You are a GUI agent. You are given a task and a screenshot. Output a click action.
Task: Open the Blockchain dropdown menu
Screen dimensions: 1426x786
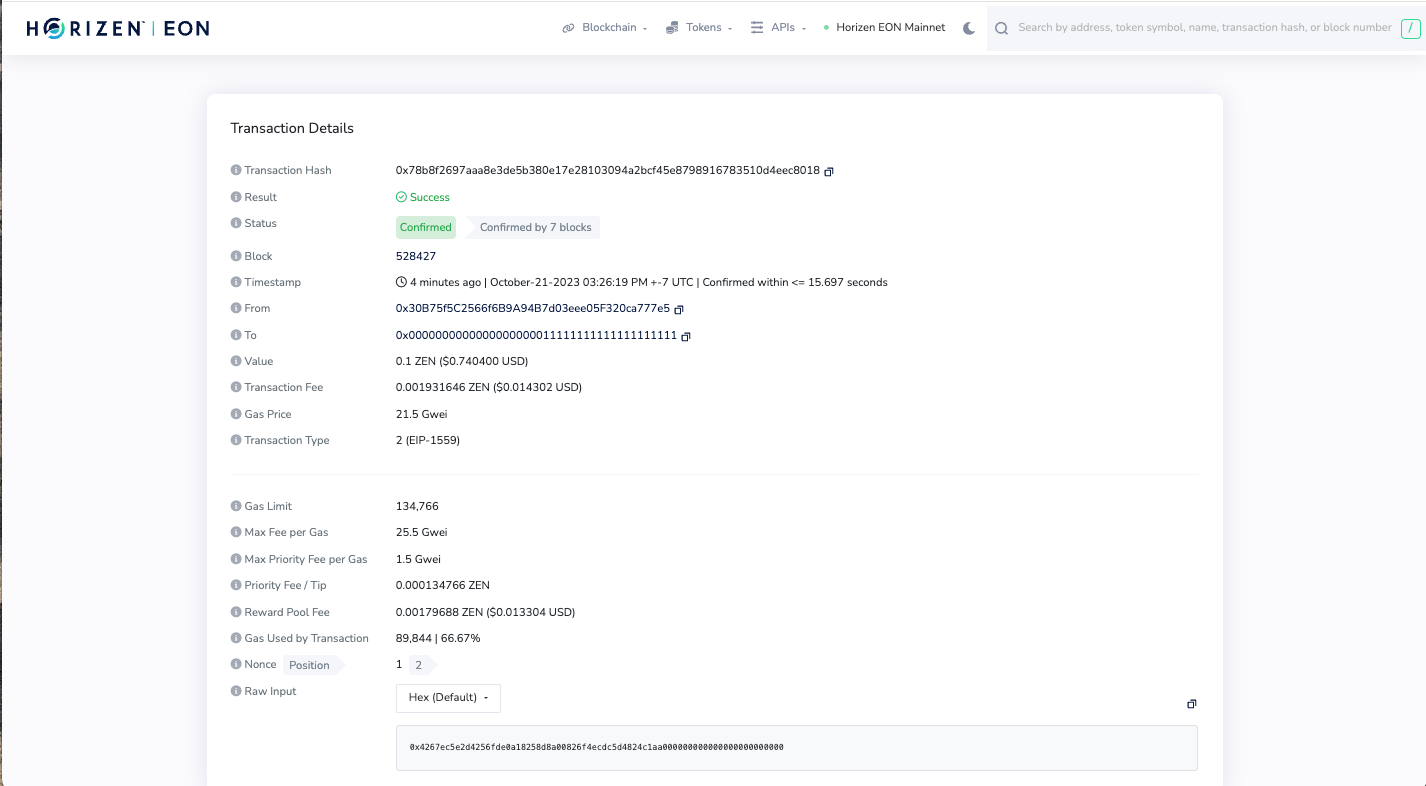tap(605, 28)
